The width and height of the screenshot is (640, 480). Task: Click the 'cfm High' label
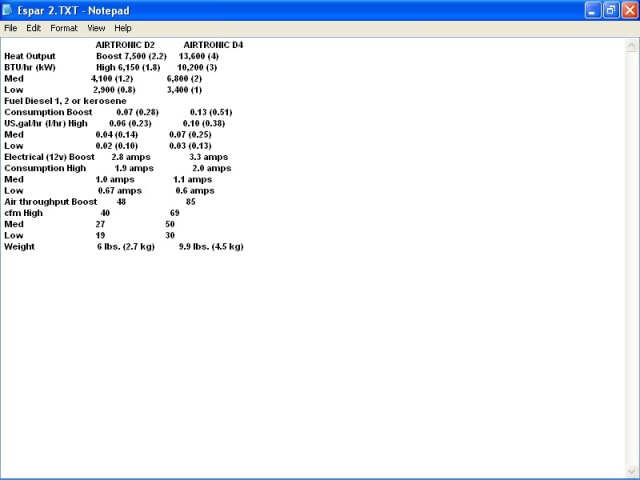pos(23,213)
